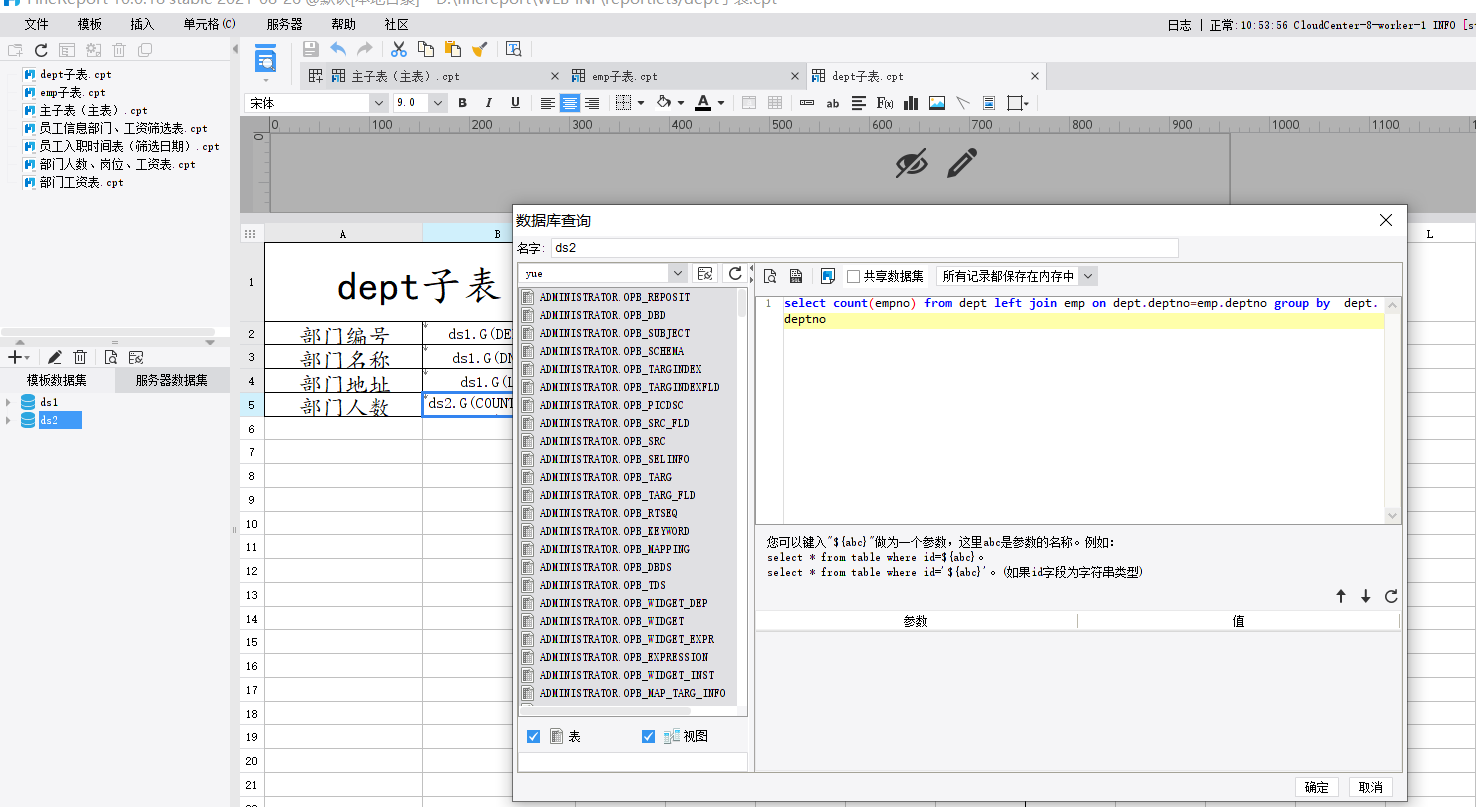Click the Copy icon in main toolbar
Viewport: 1476px width, 807px height.
(426, 49)
